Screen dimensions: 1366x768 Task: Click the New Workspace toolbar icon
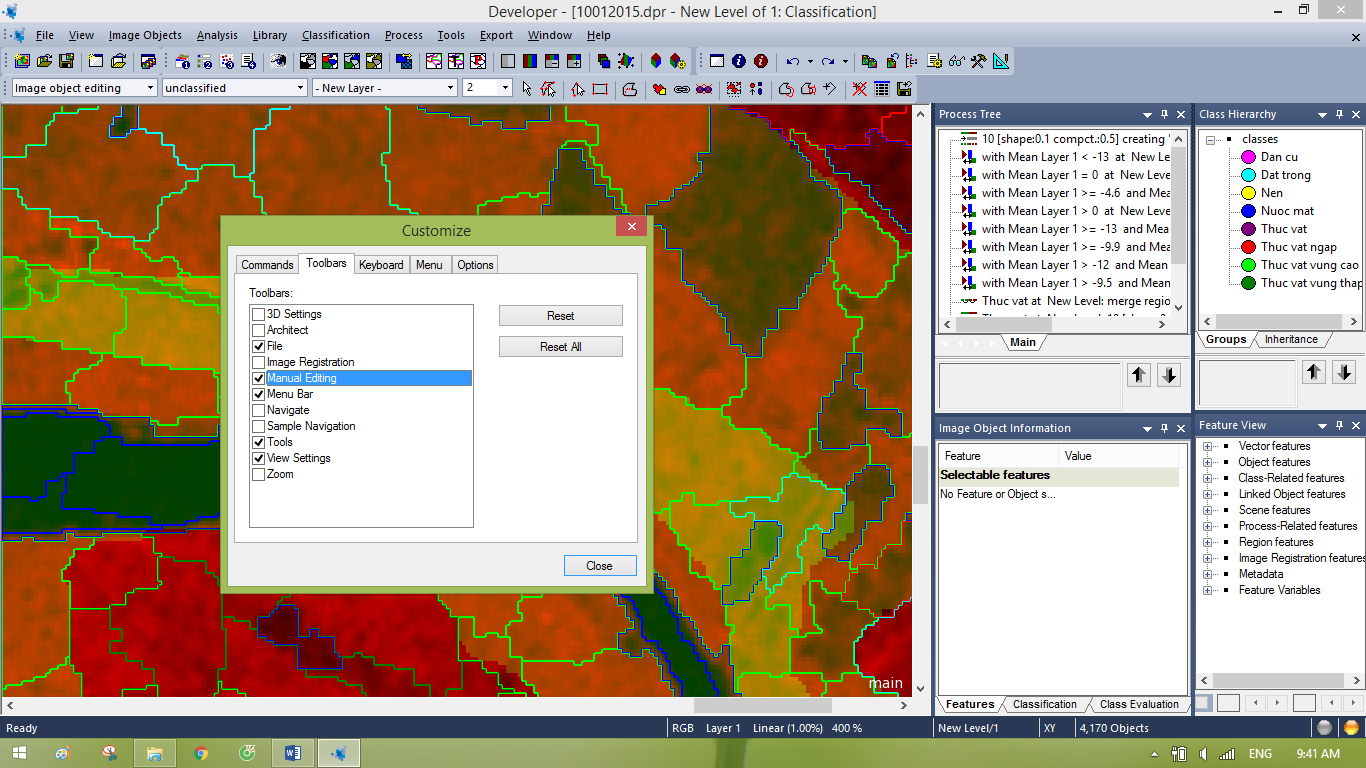pos(96,61)
